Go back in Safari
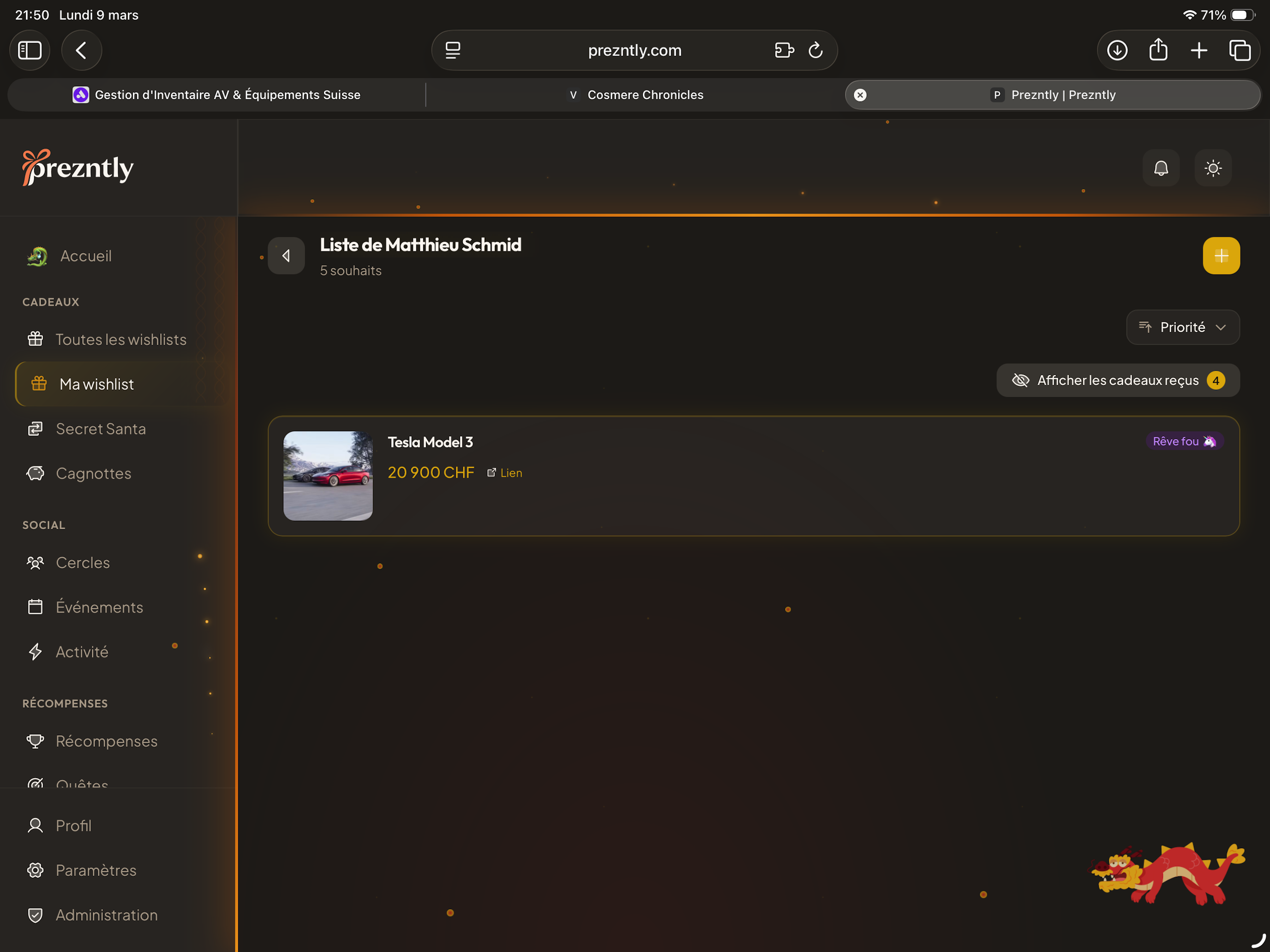The image size is (1270, 952). [x=82, y=50]
